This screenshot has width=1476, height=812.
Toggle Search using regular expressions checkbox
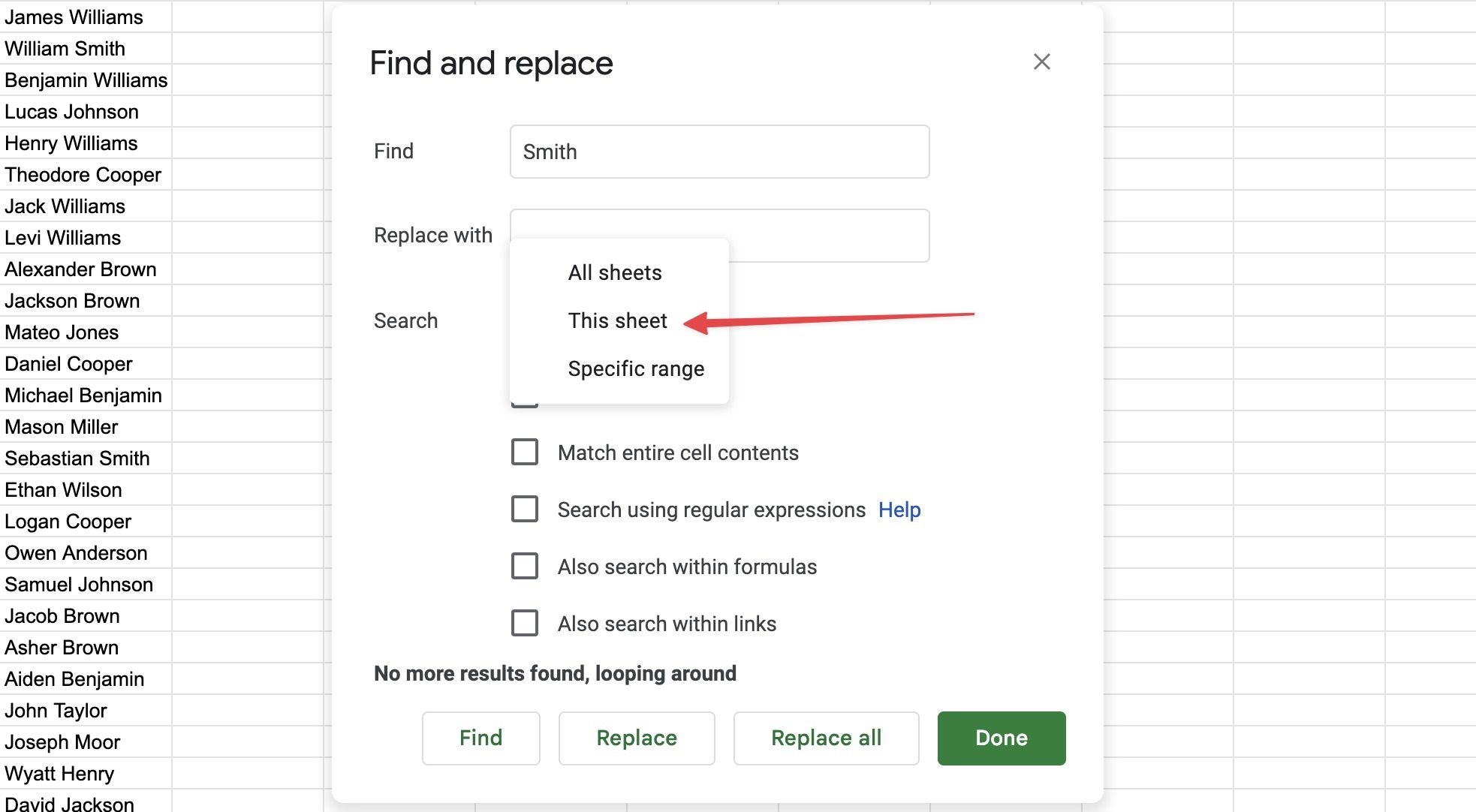point(525,510)
